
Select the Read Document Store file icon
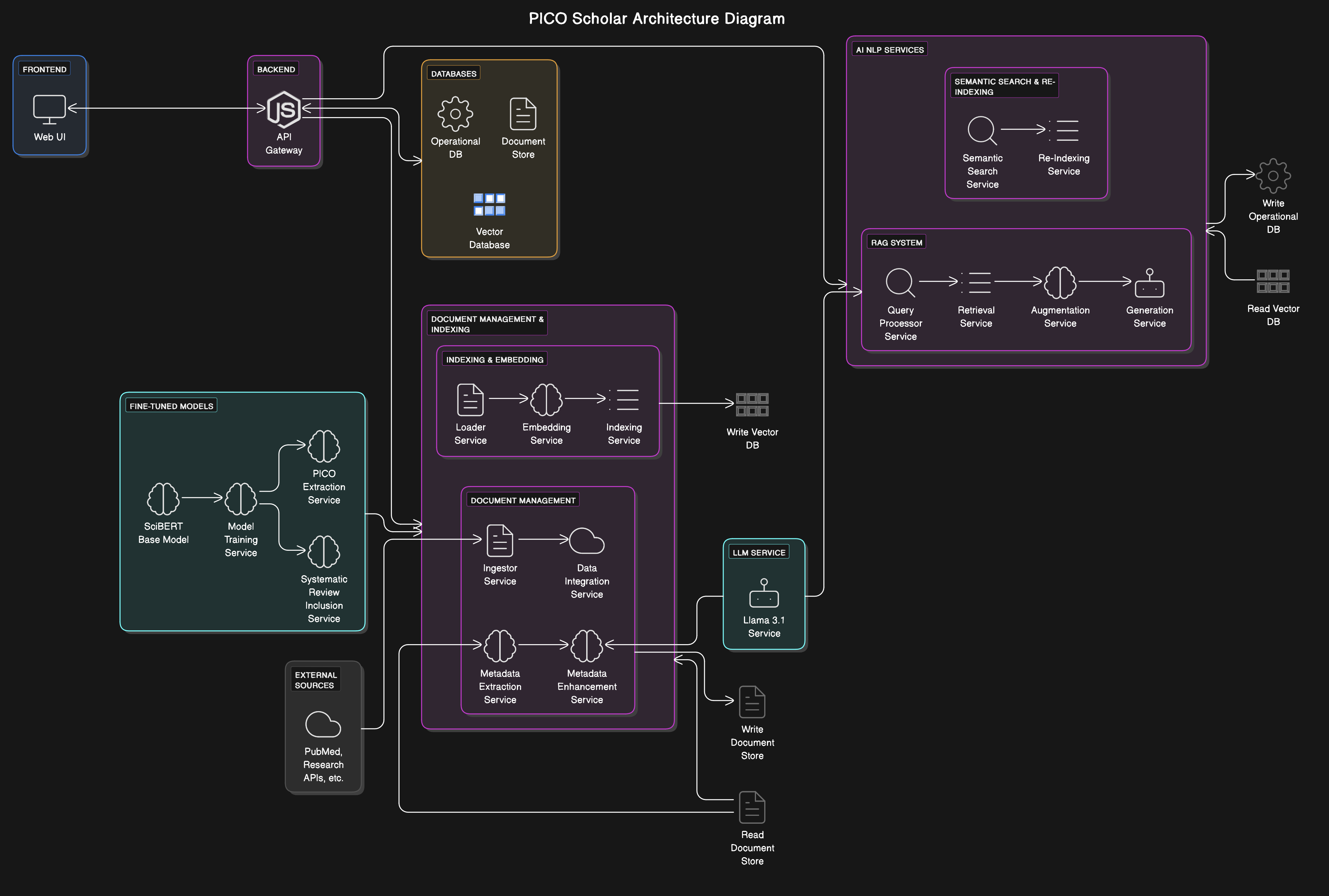(752, 807)
